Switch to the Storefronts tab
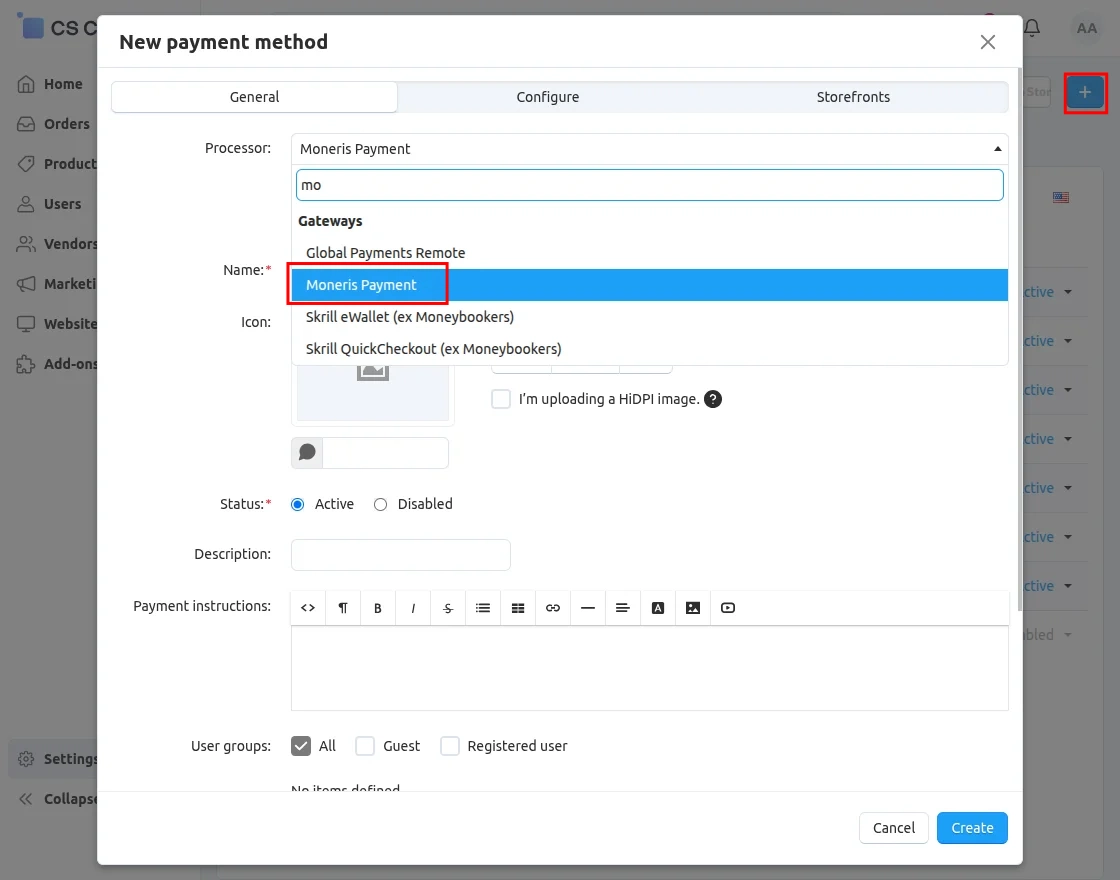This screenshot has width=1120, height=880. [x=853, y=97]
